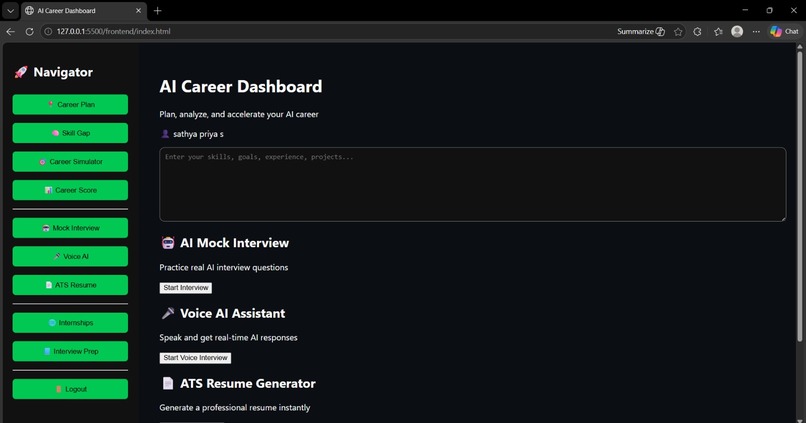The image size is (806, 423).
Task: Click Start Interview button
Action: click(x=186, y=288)
